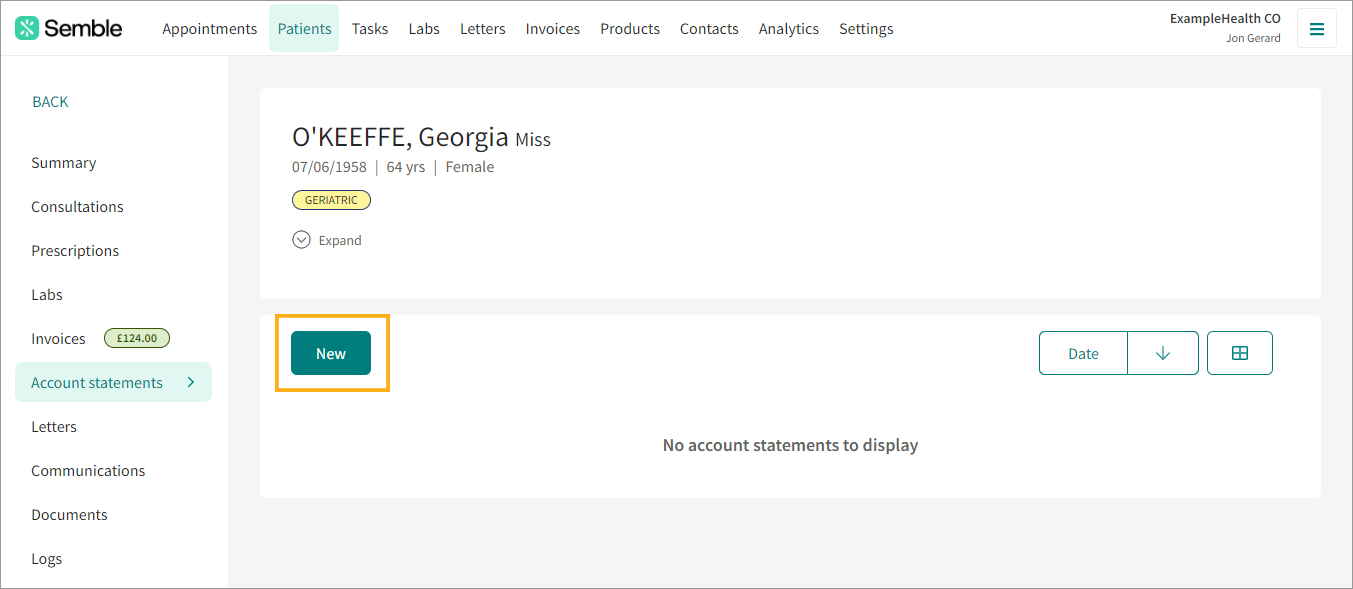Viewport: 1353px width, 589px height.
Task: Open the Appointments tab
Action: tap(210, 29)
